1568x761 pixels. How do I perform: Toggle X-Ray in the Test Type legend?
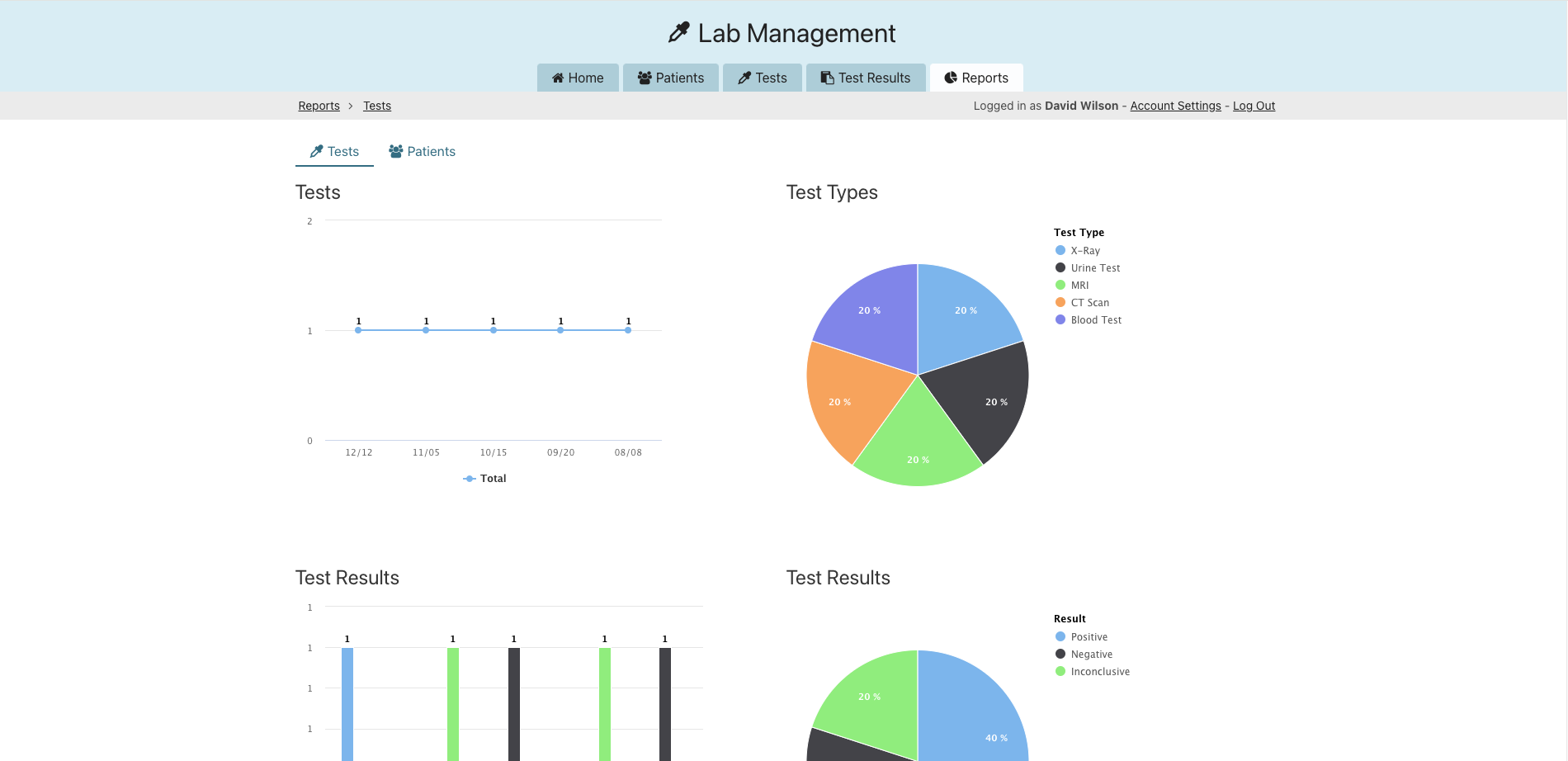(x=1084, y=251)
